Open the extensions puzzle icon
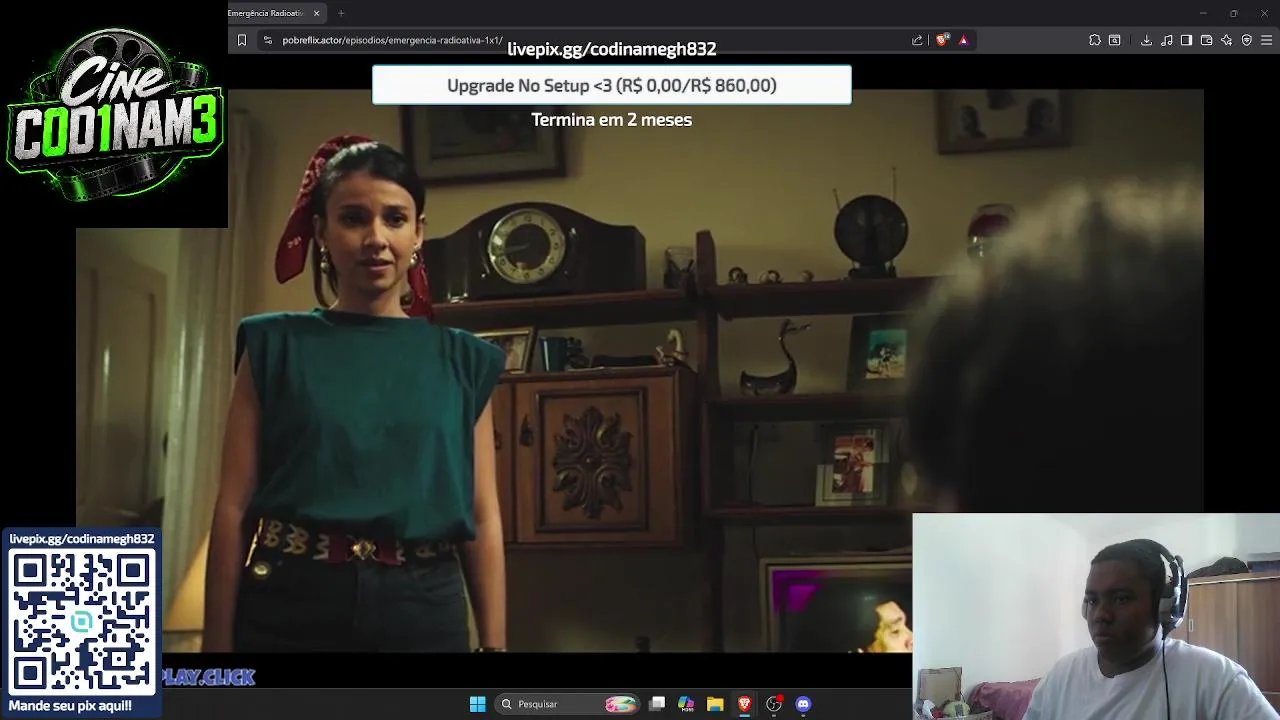Screen dimensions: 1280x720 1094,40
